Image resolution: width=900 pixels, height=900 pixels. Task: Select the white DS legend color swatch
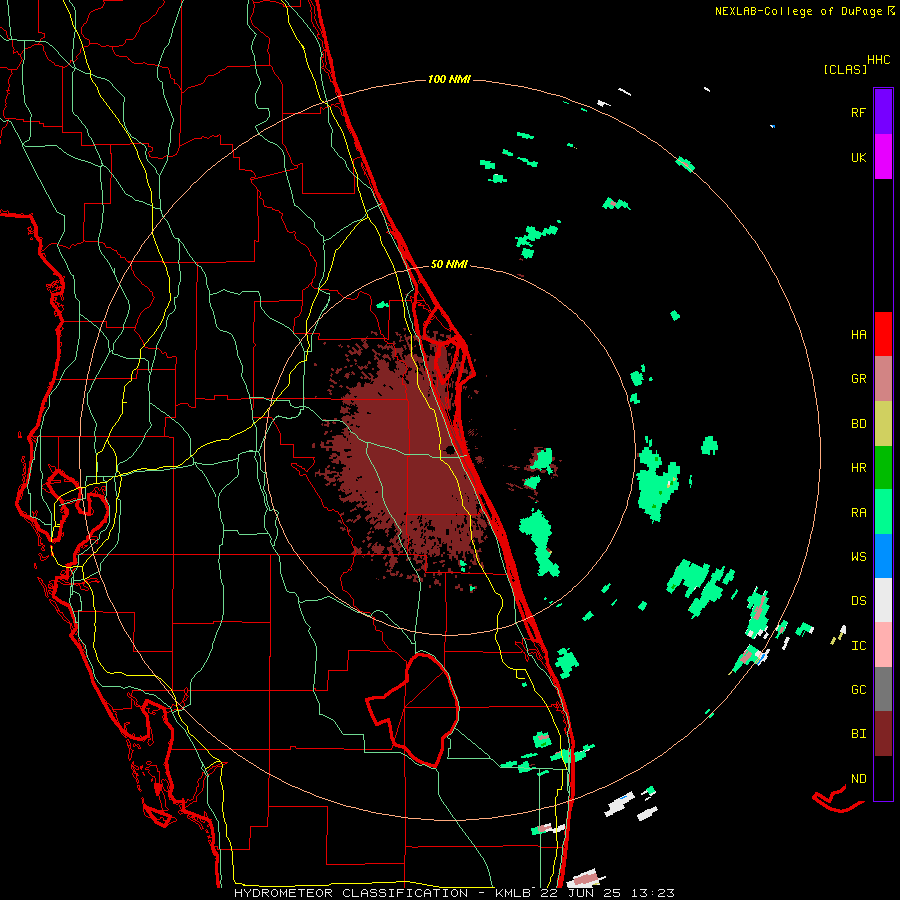[x=883, y=600]
